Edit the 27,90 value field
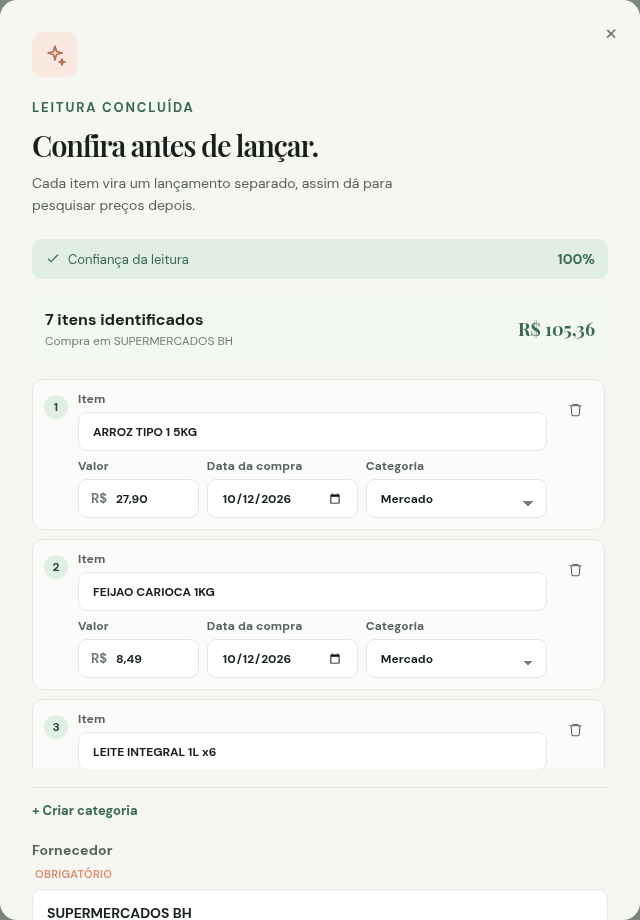 pos(138,499)
